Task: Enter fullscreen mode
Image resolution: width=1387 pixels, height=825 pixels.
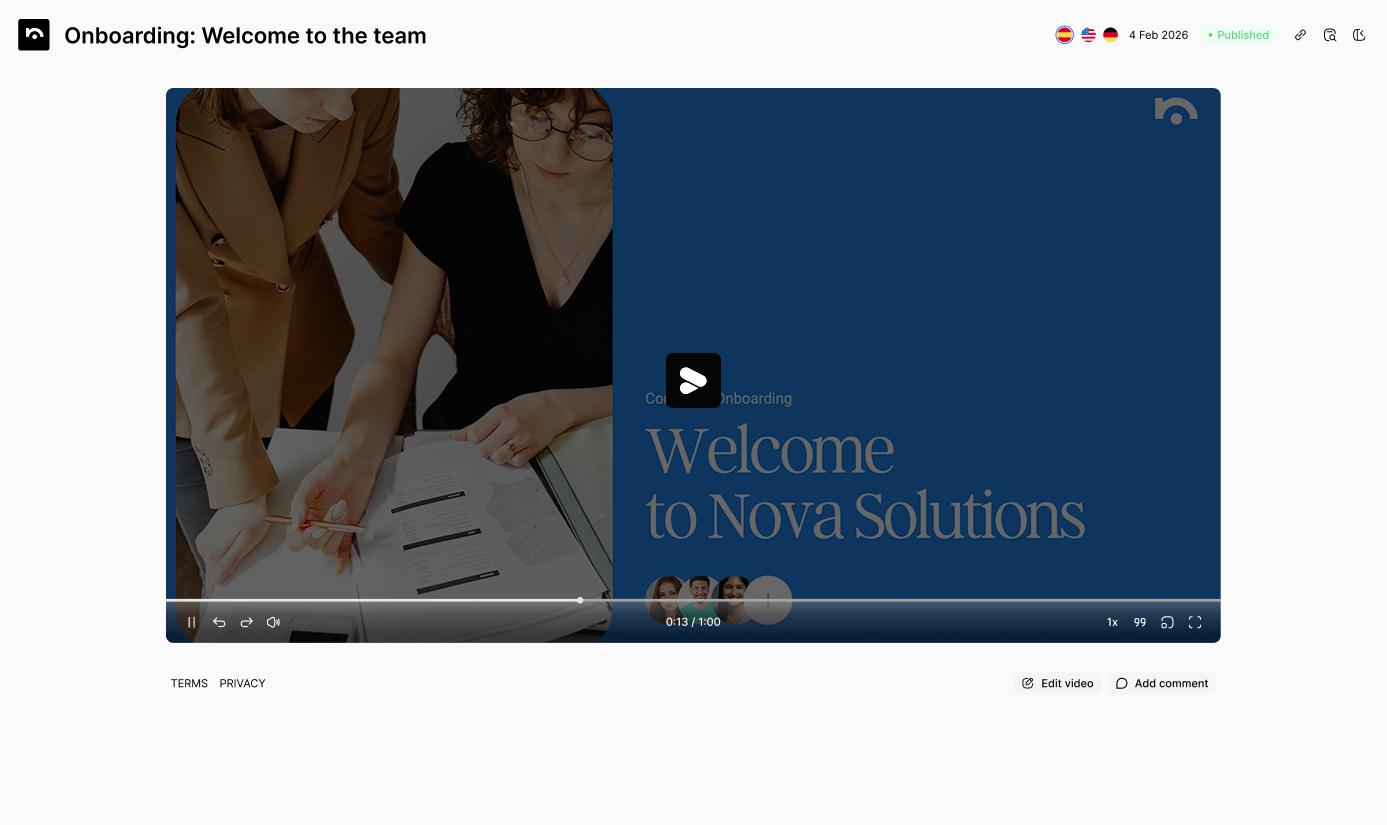Action: pos(1195,622)
